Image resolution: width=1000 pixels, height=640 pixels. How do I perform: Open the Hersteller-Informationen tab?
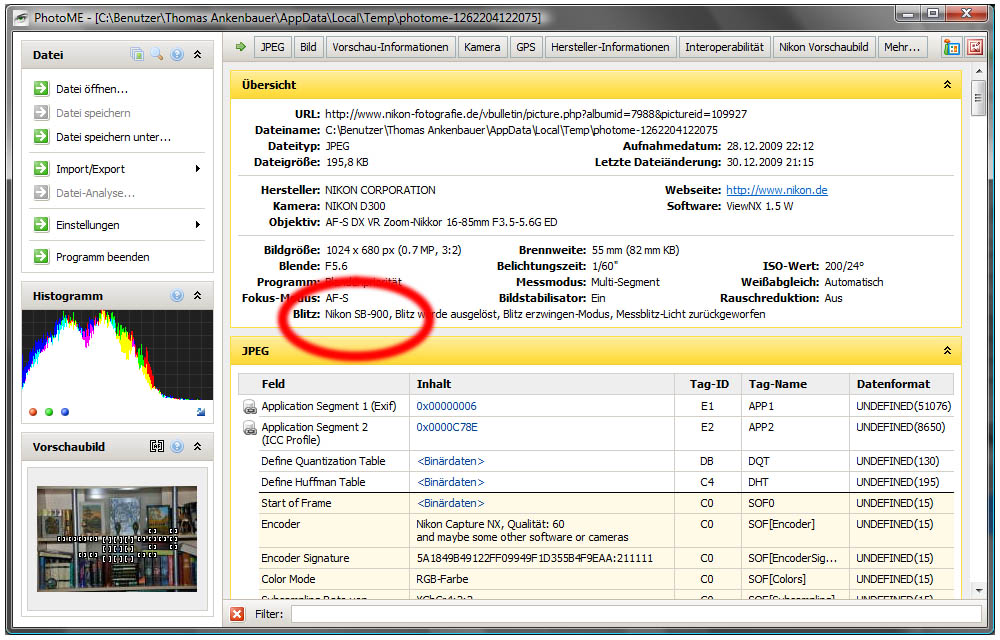(610, 47)
